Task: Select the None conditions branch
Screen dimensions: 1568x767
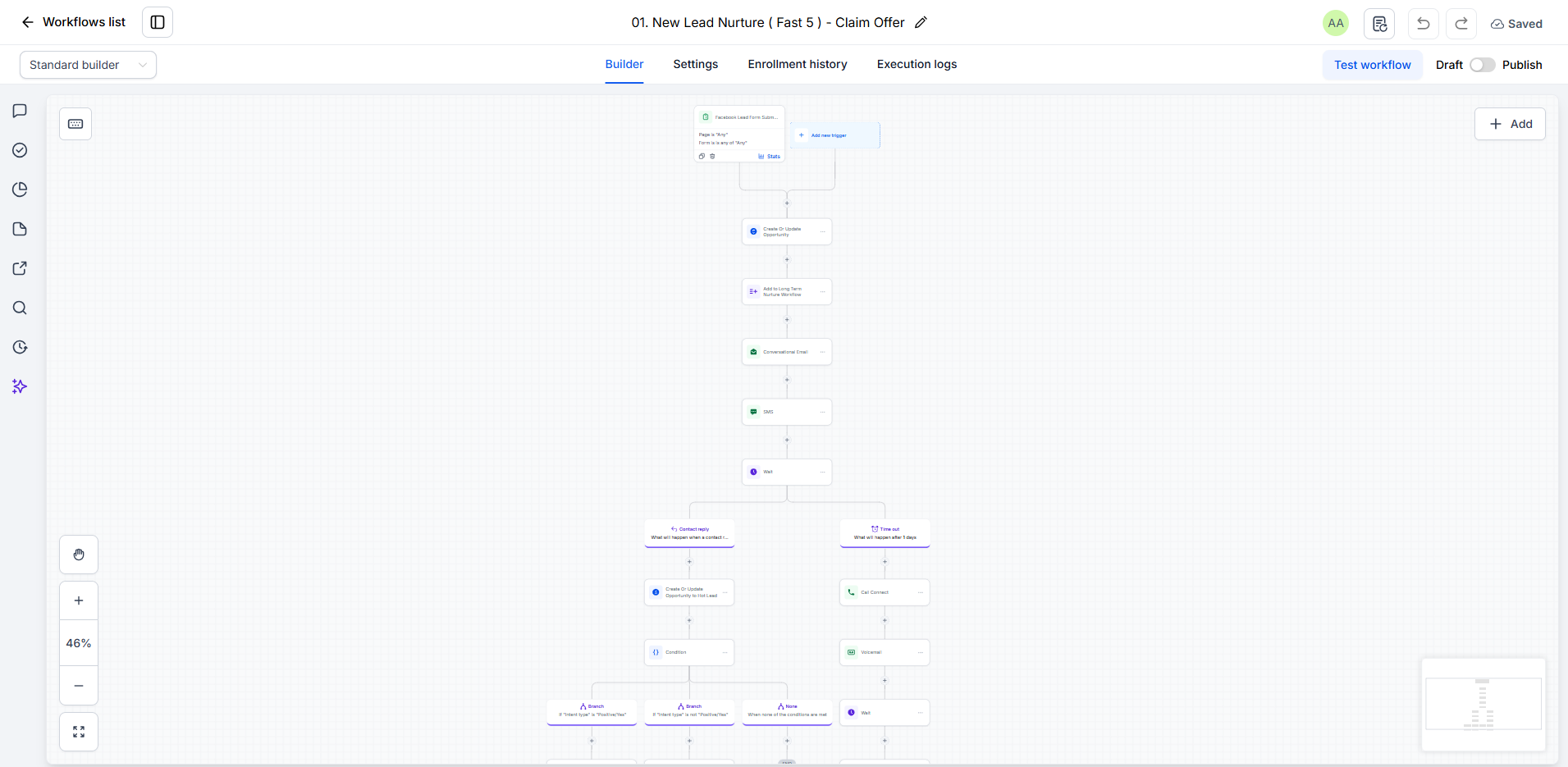Action: [787, 711]
